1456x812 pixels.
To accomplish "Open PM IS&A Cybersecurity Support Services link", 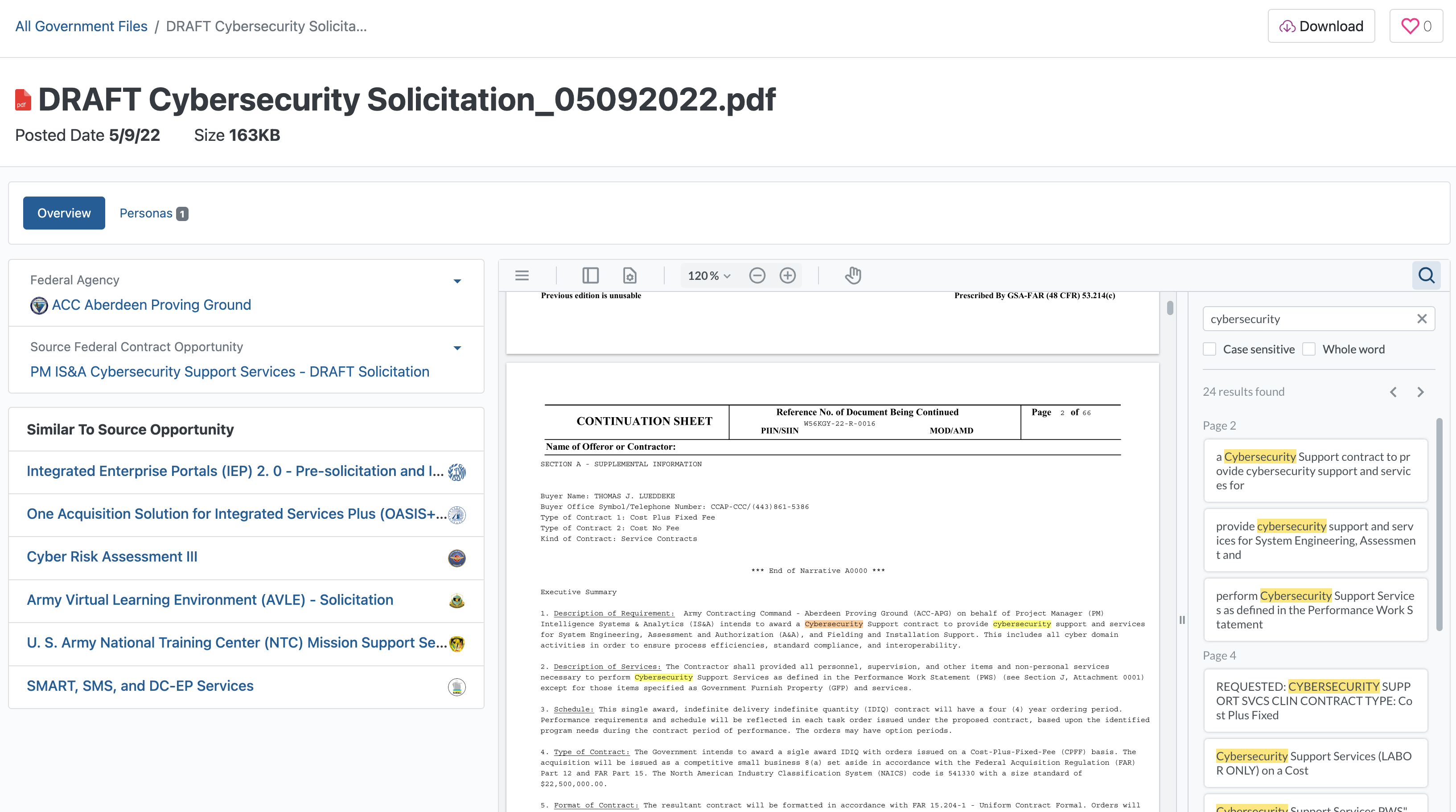I will coord(230,372).
